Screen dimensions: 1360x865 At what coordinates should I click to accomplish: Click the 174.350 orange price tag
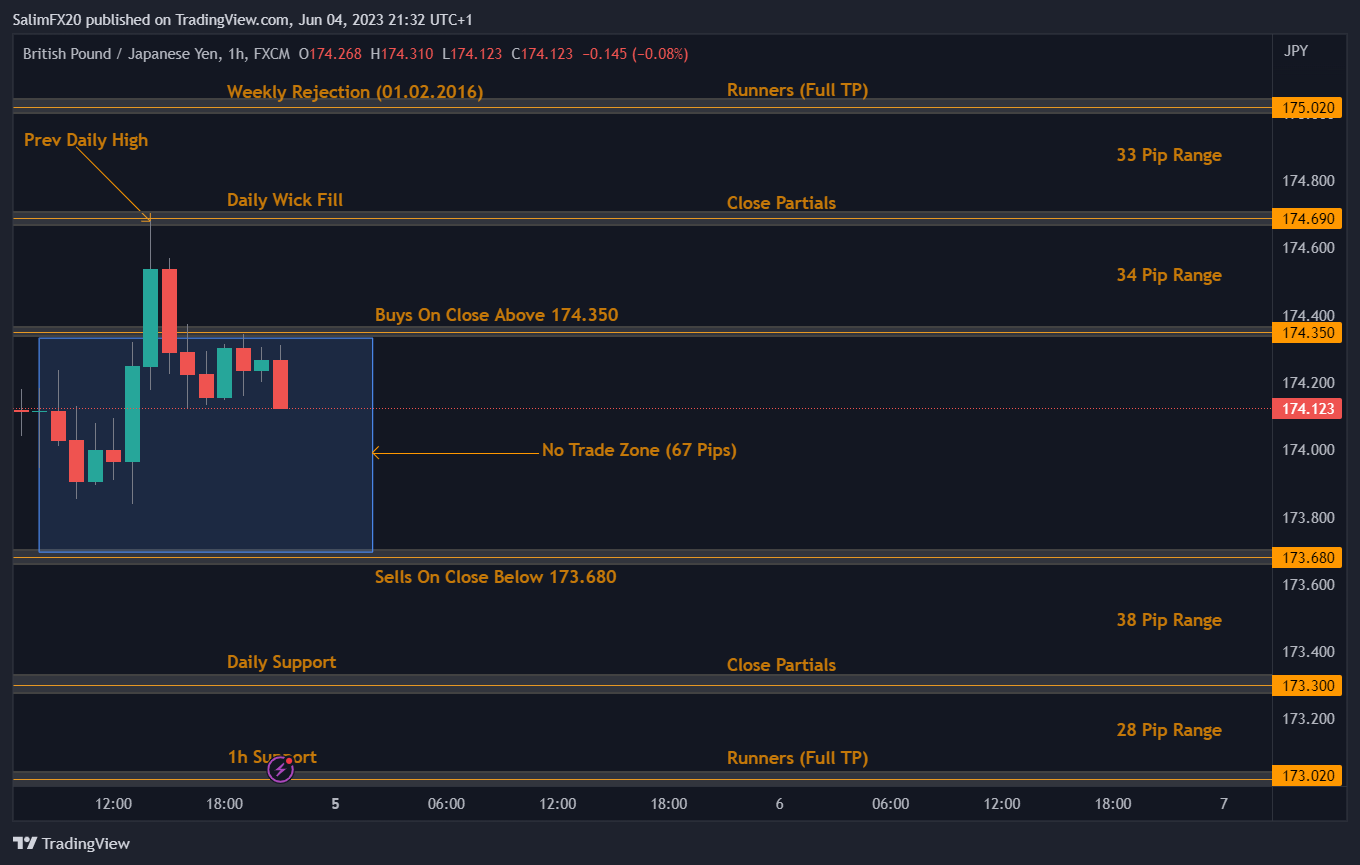point(1306,332)
